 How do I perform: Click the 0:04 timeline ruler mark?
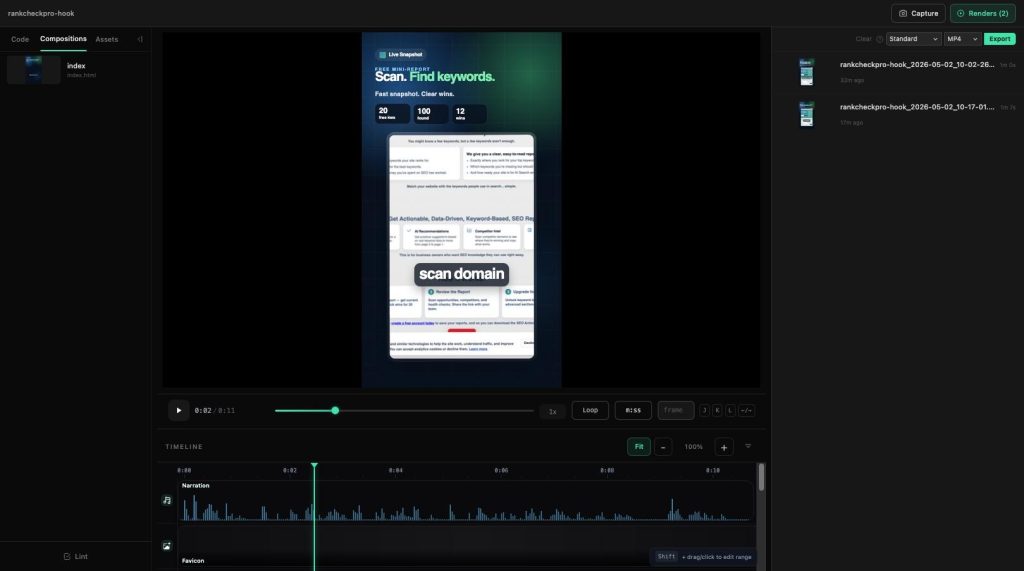point(395,470)
